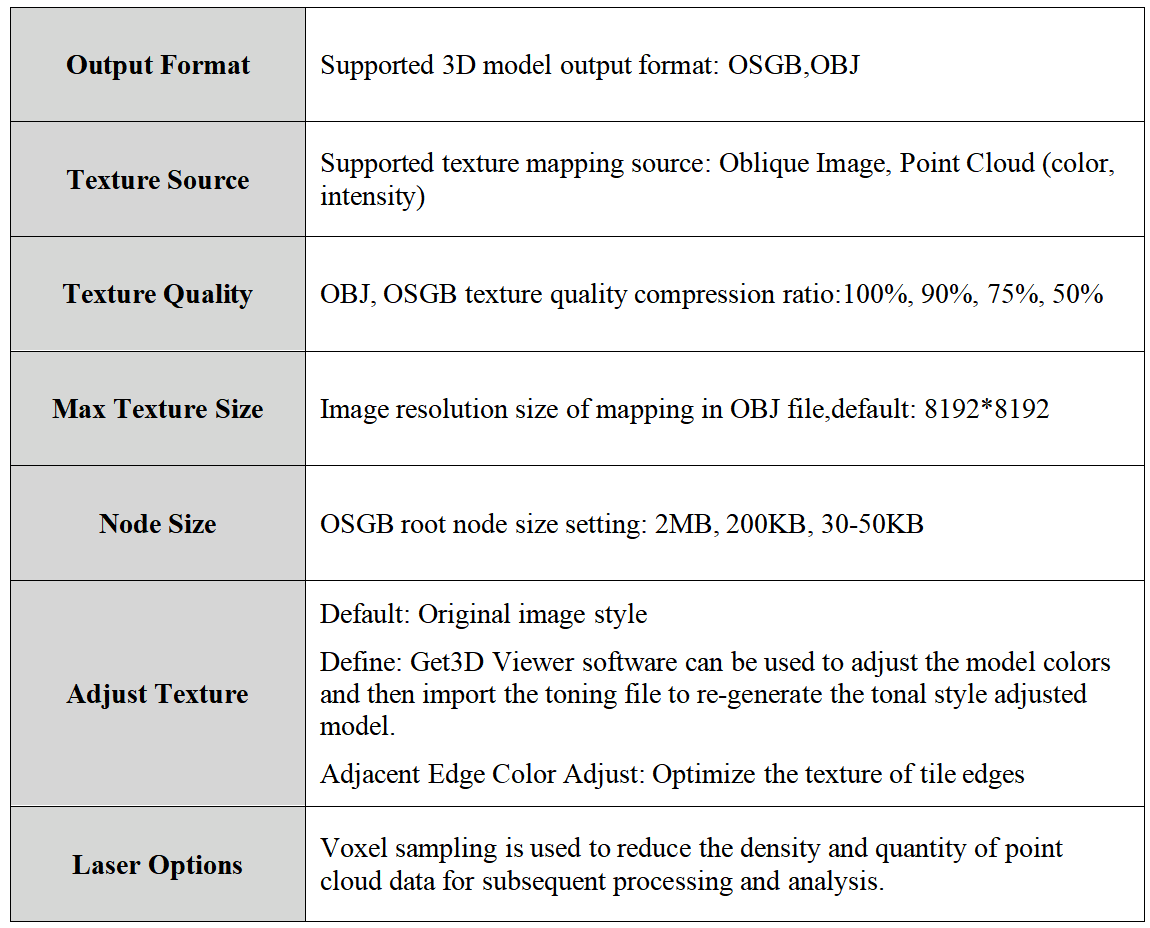Image resolution: width=1150 pixels, height=928 pixels.
Task: Click the cloud data for subsequent processing line
Action: point(601,880)
